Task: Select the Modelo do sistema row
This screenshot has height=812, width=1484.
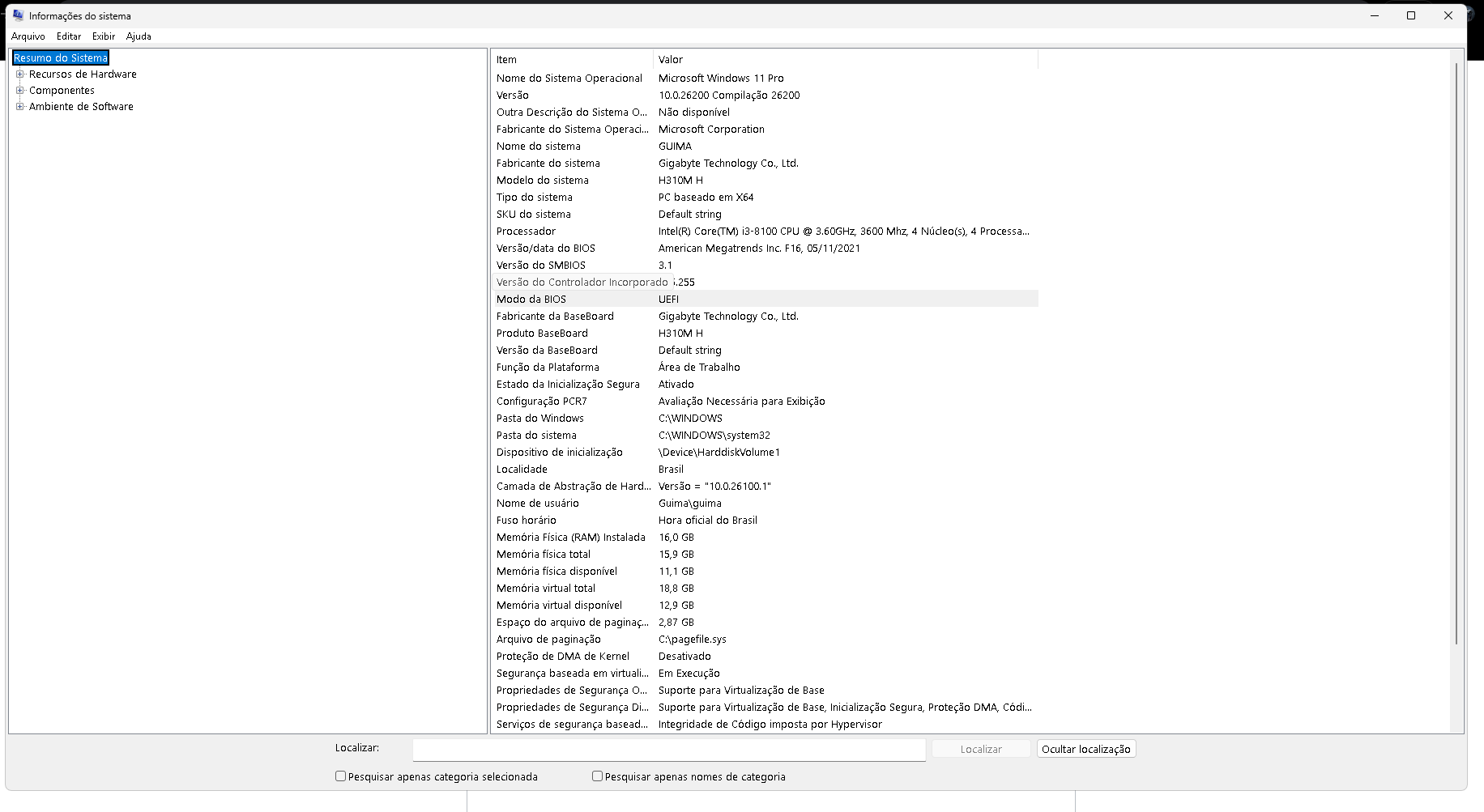Action: (765, 181)
